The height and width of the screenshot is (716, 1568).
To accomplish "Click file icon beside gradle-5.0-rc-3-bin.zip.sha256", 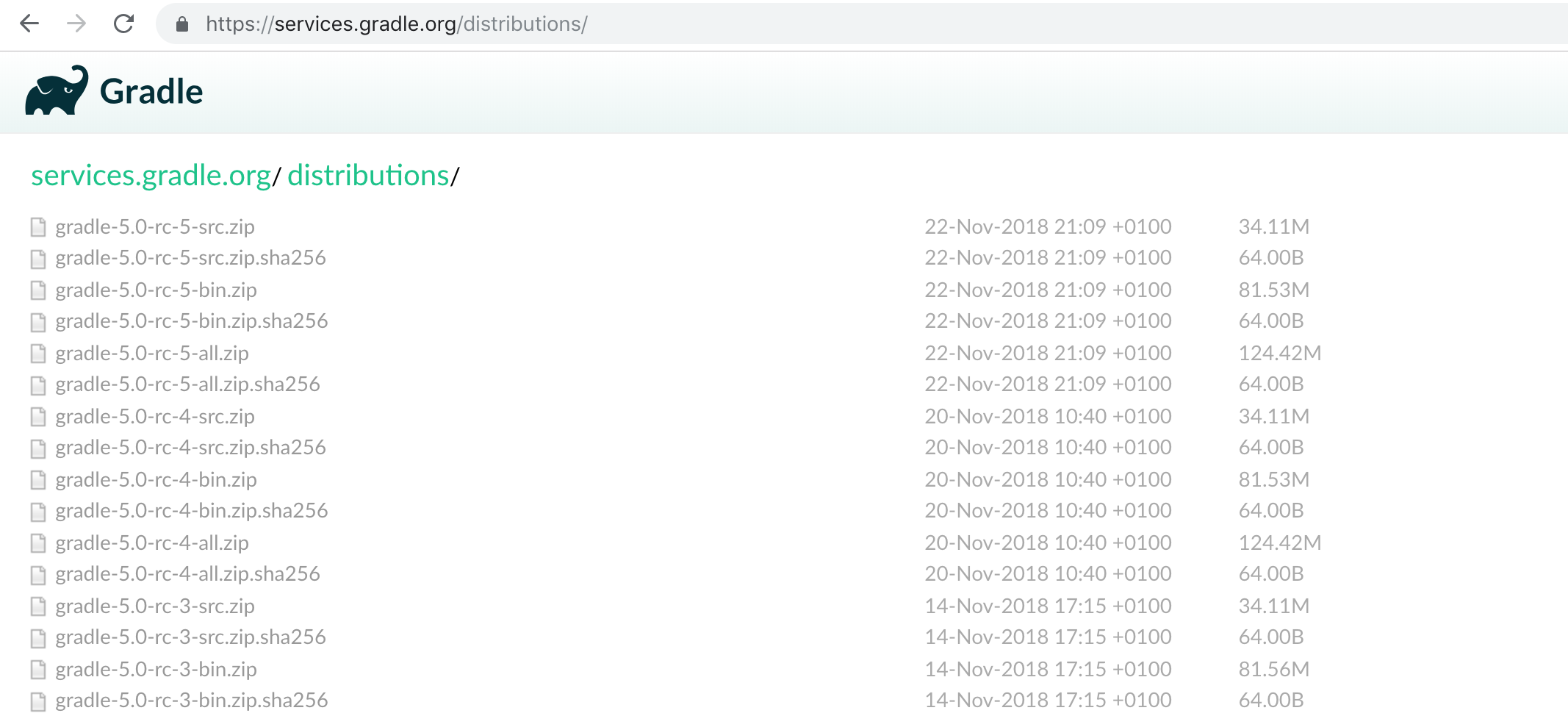I will click(x=38, y=701).
